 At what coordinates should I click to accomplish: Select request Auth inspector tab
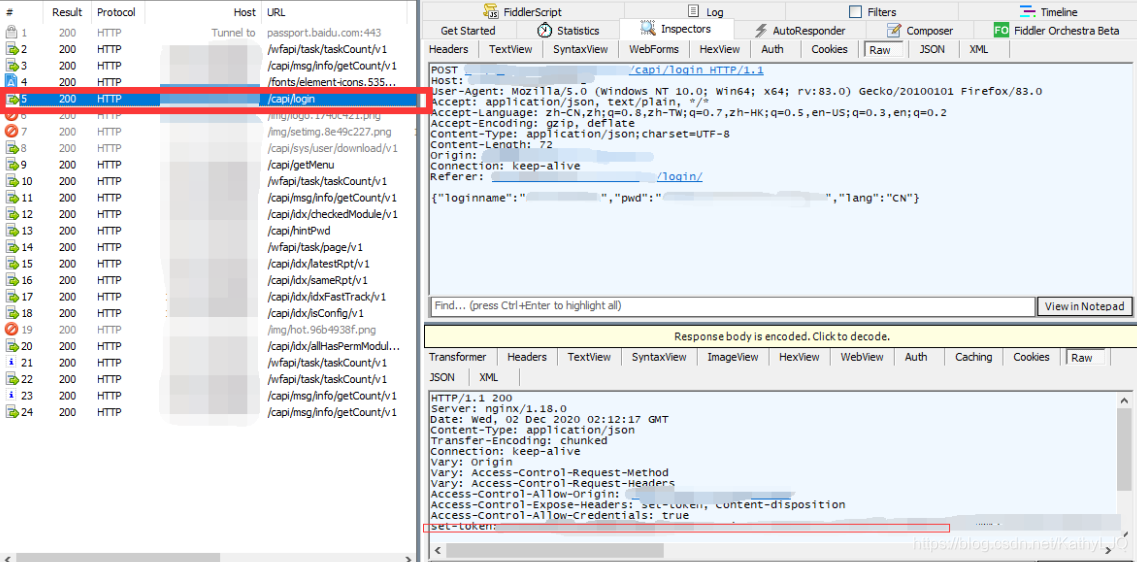pos(772,49)
